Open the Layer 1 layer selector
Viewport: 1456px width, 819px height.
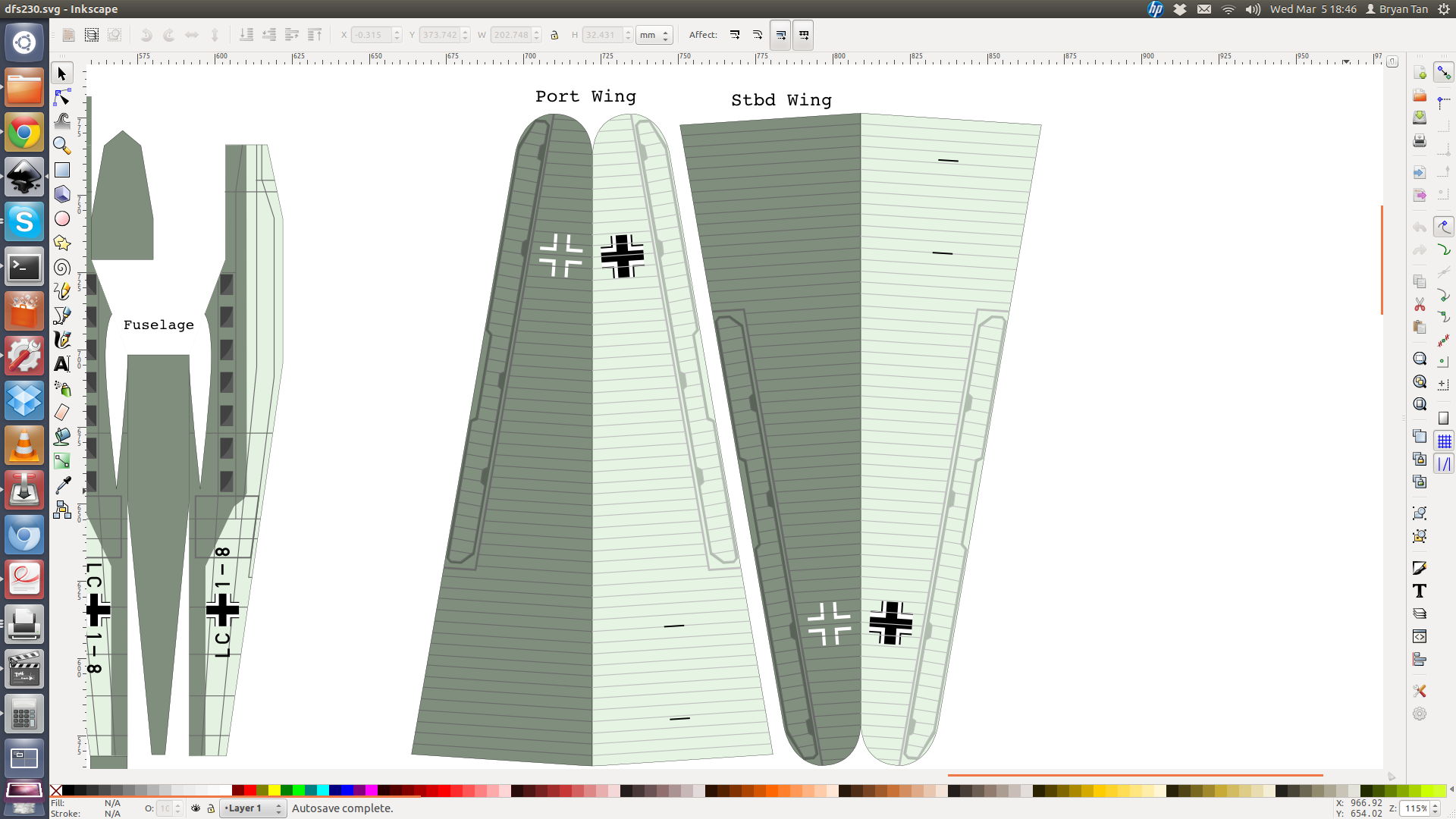click(x=253, y=808)
